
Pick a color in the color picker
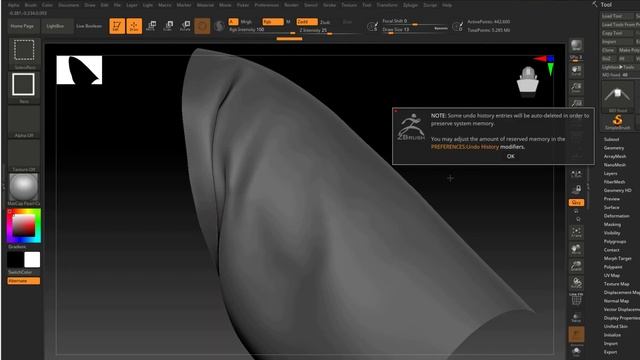click(24, 225)
